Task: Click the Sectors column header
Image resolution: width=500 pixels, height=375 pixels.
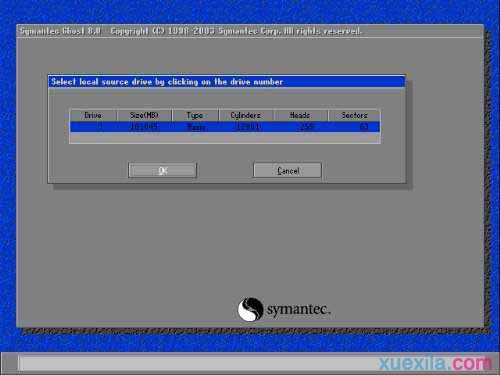Action: pos(354,115)
